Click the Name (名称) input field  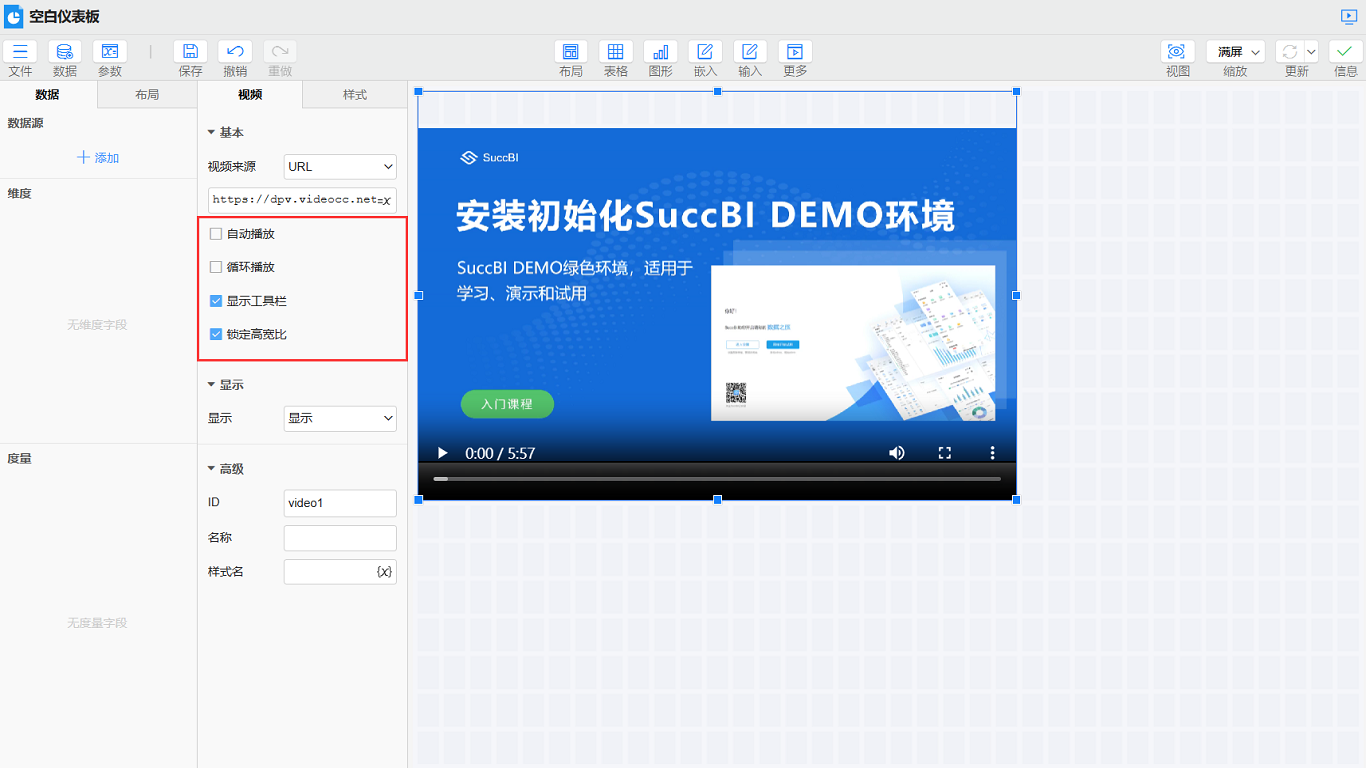340,538
